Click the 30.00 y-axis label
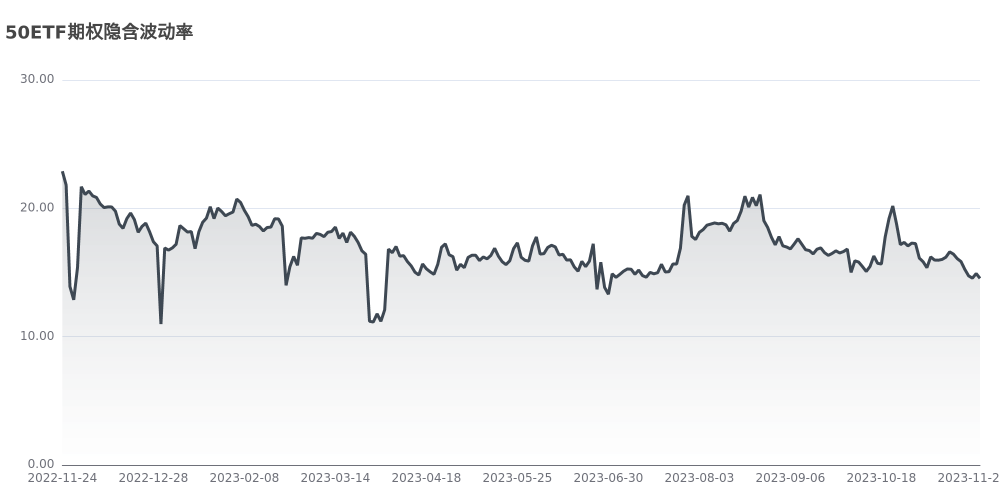 click(x=38, y=80)
